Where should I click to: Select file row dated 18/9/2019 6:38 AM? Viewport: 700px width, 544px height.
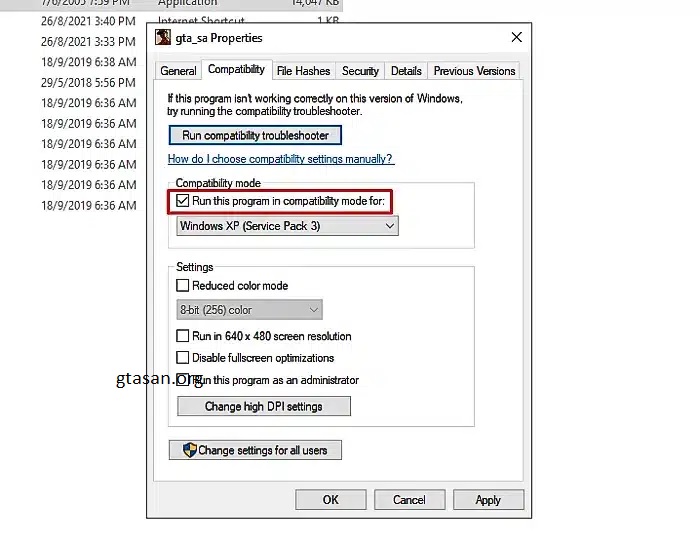click(89, 62)
